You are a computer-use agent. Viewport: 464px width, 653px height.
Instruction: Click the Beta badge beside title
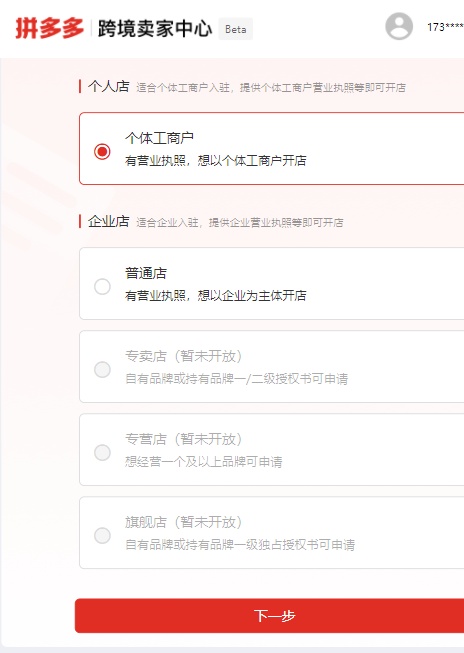pos(235,29)
